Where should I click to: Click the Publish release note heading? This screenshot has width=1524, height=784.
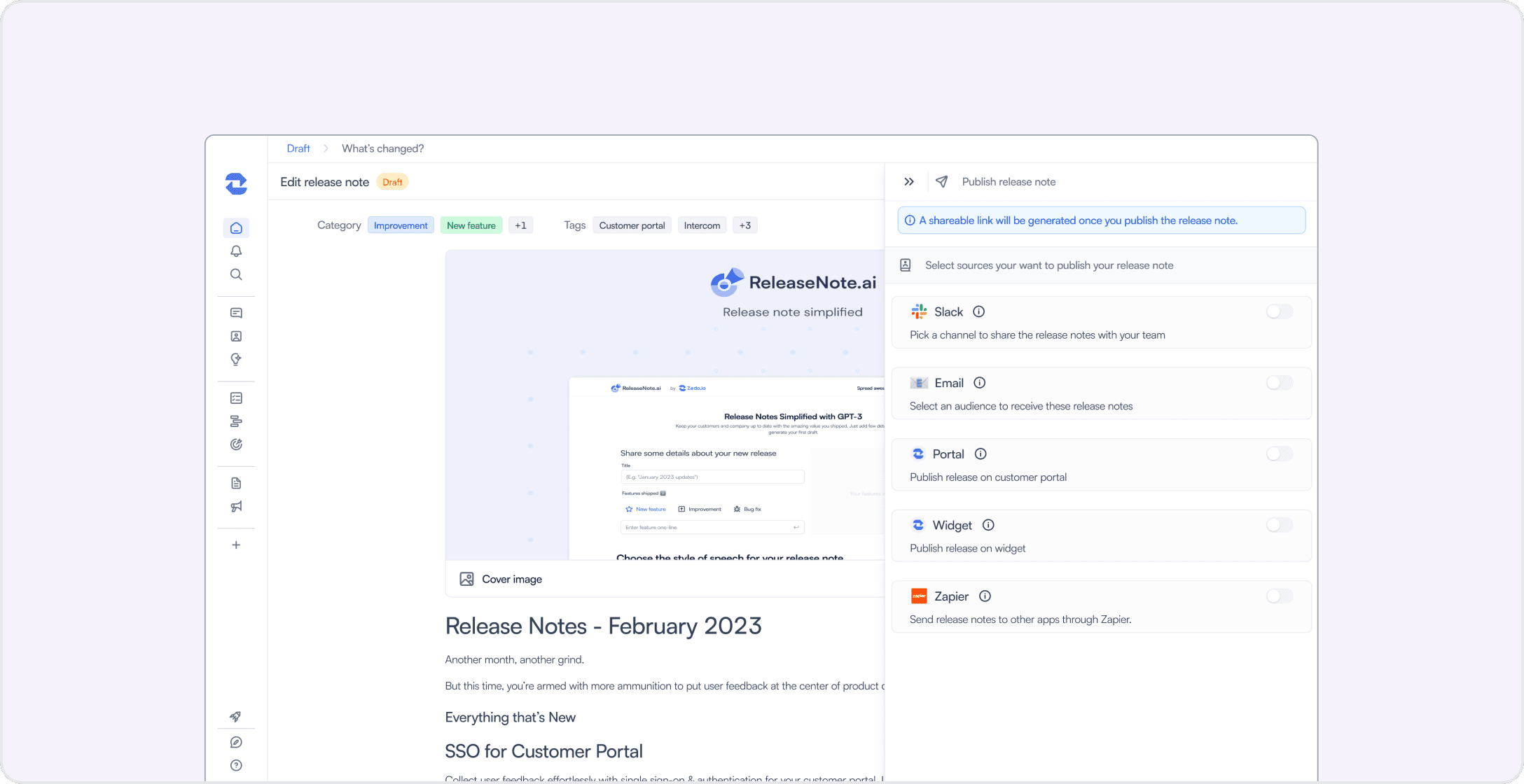tap(1009, 182)
